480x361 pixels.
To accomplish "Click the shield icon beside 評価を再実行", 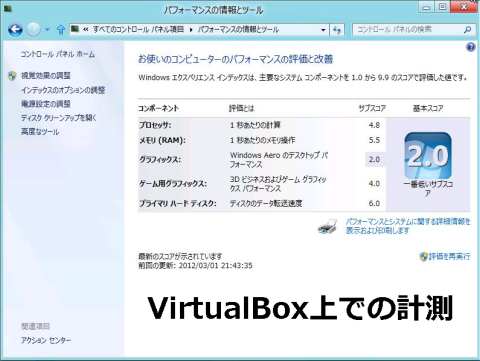I will (423, 256).
